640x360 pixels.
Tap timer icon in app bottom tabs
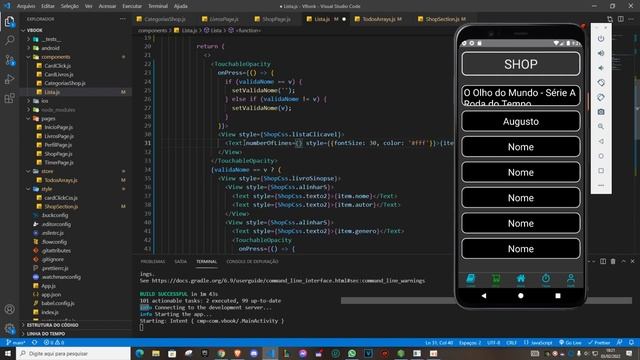tap(546, 279)
